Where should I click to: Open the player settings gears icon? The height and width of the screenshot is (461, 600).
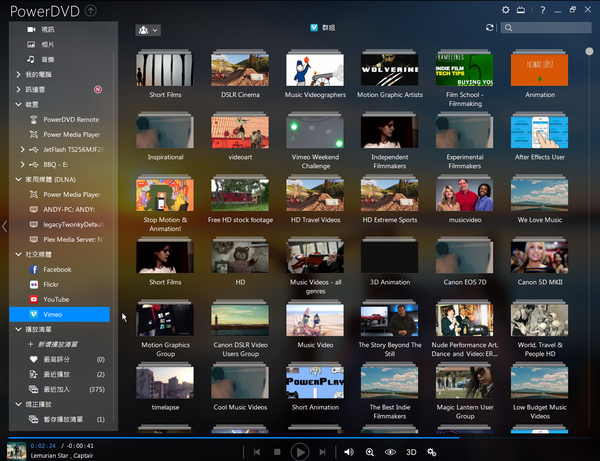432,452
